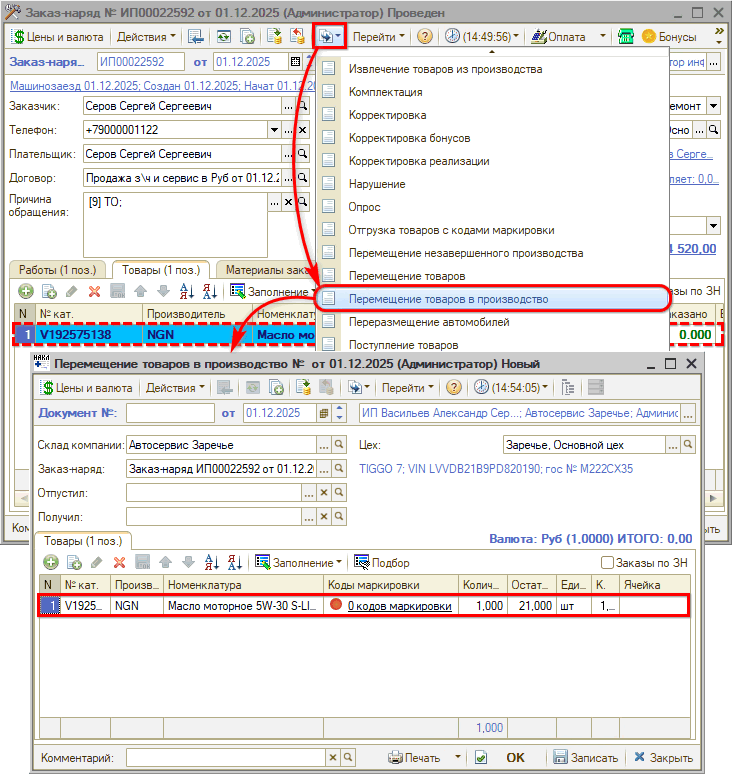Toggle the Заказы по ЗН checkbox
The height and width of the screenshot is (774, 732).
pyautogui.click(x=607, y=563)
